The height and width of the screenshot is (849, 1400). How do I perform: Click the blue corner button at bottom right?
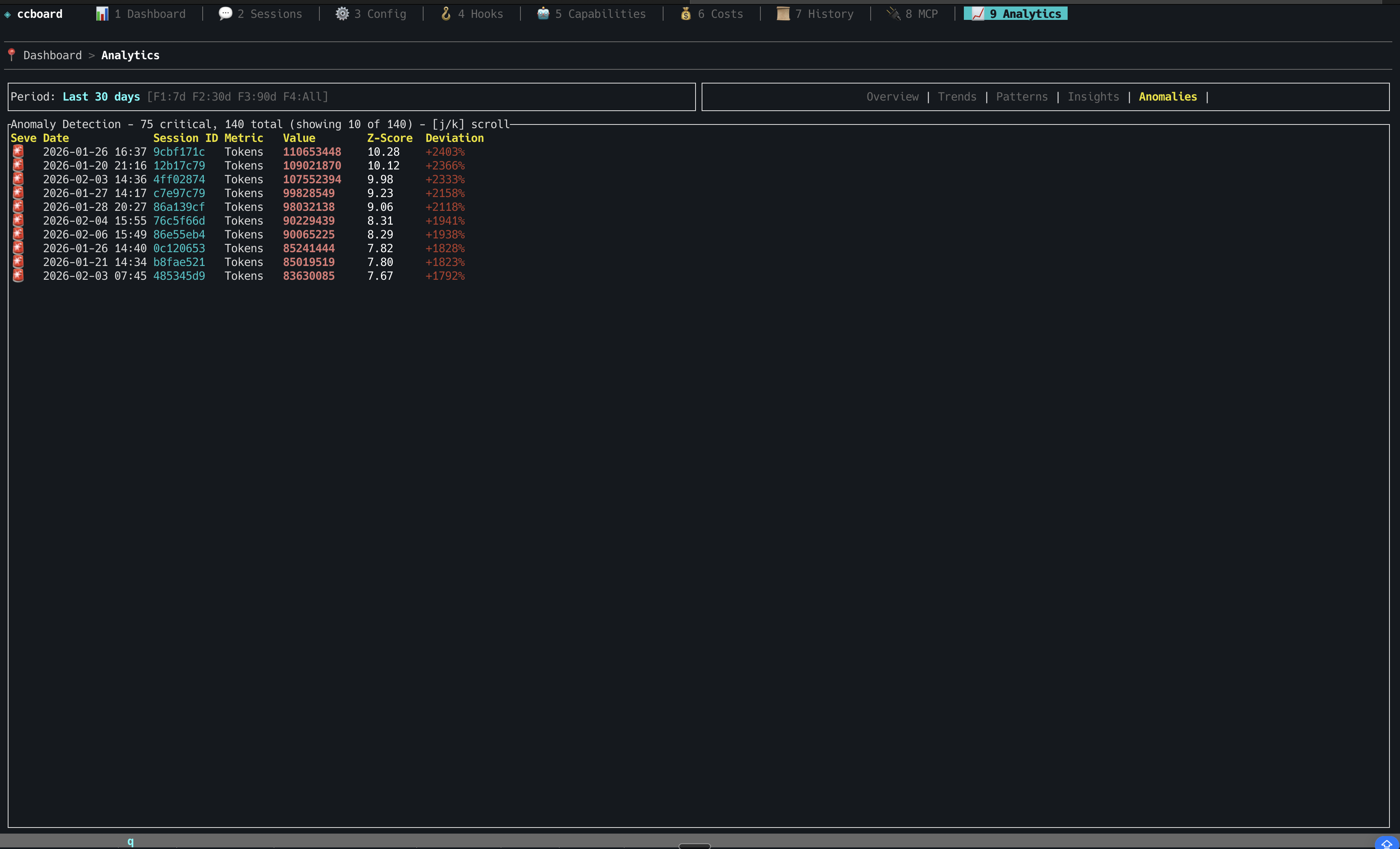[1386, 843]
